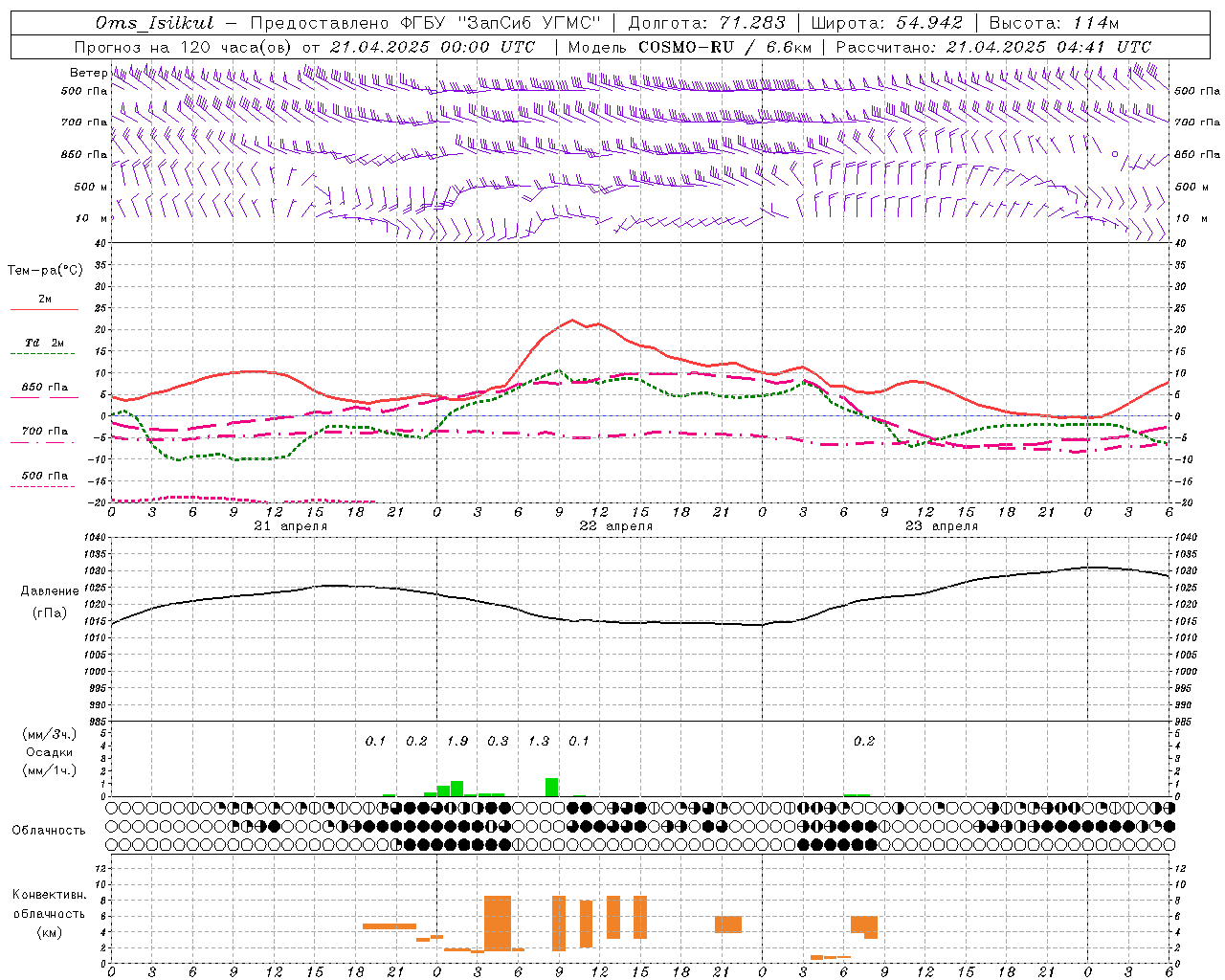This screenshot has width=1225, height=980.
Task: Click the 2м temperature legend label
Action: coord(45,300)
